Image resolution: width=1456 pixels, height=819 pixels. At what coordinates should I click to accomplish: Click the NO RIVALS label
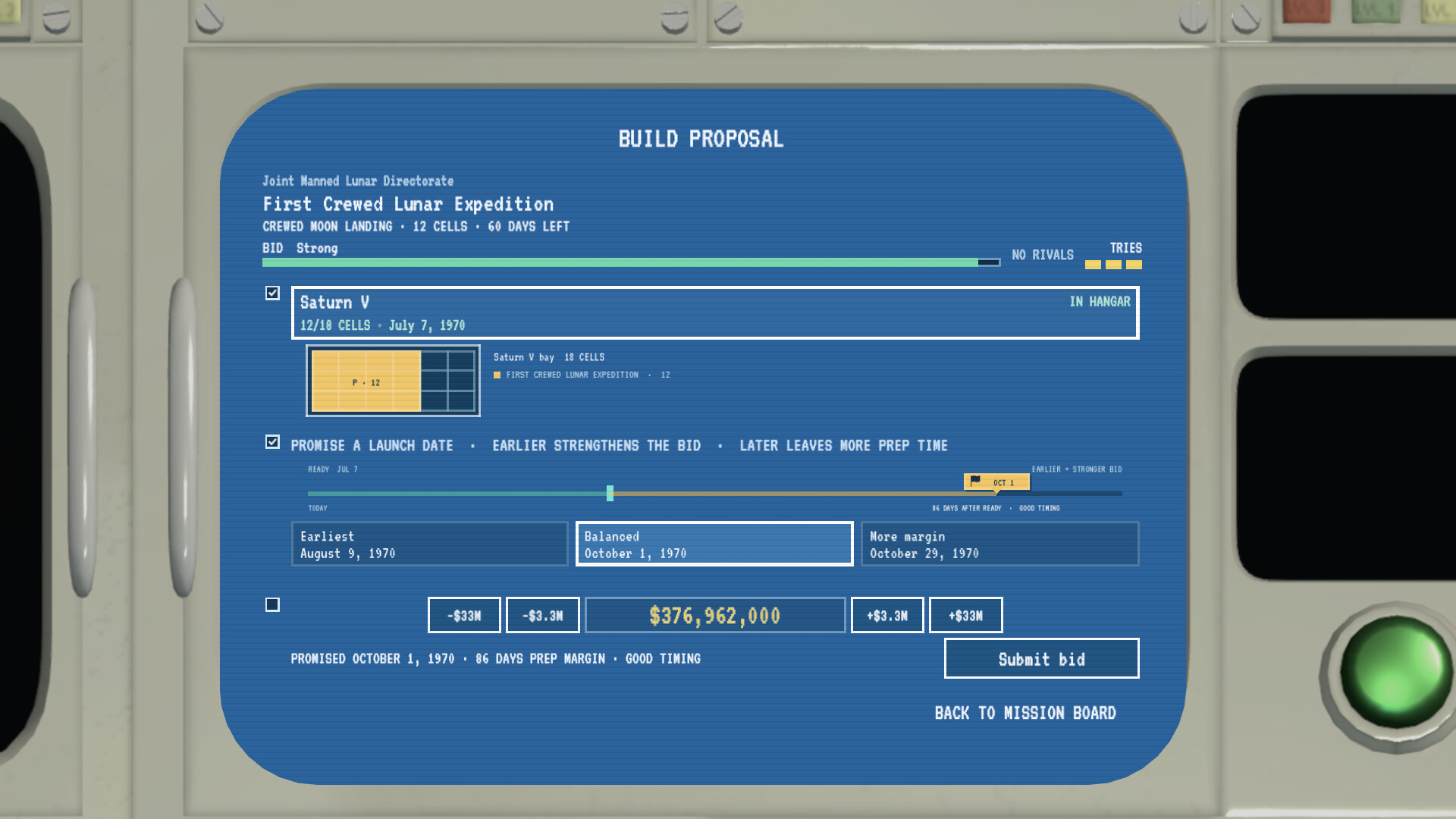click(x=1043, y=255)
